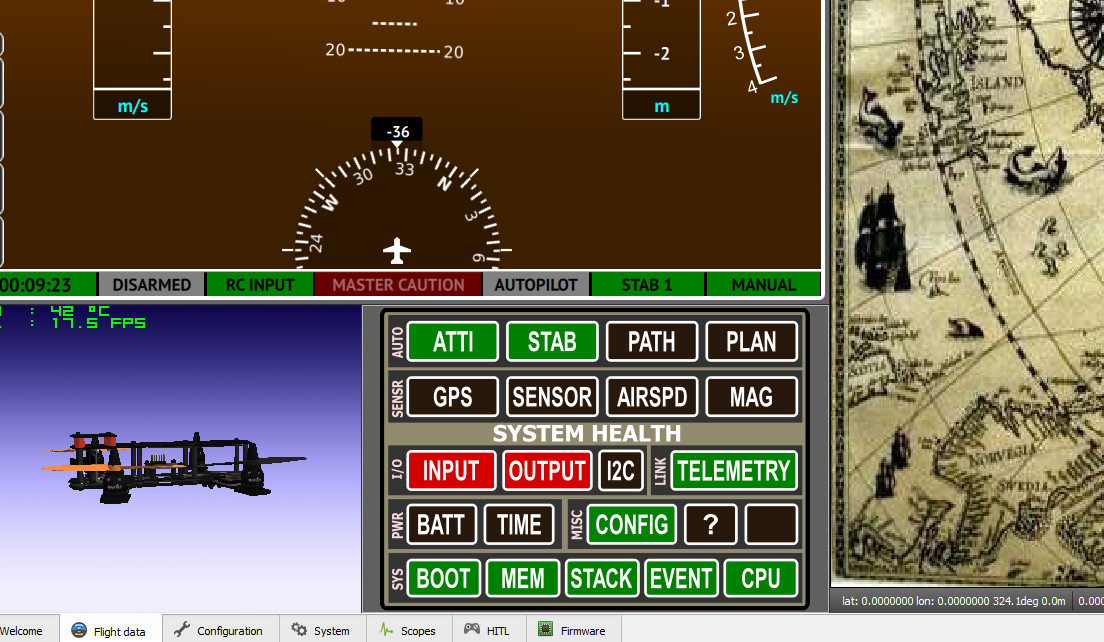Click the MANUAL thrust mode field

pyautogui.click(x=763, y=284)
